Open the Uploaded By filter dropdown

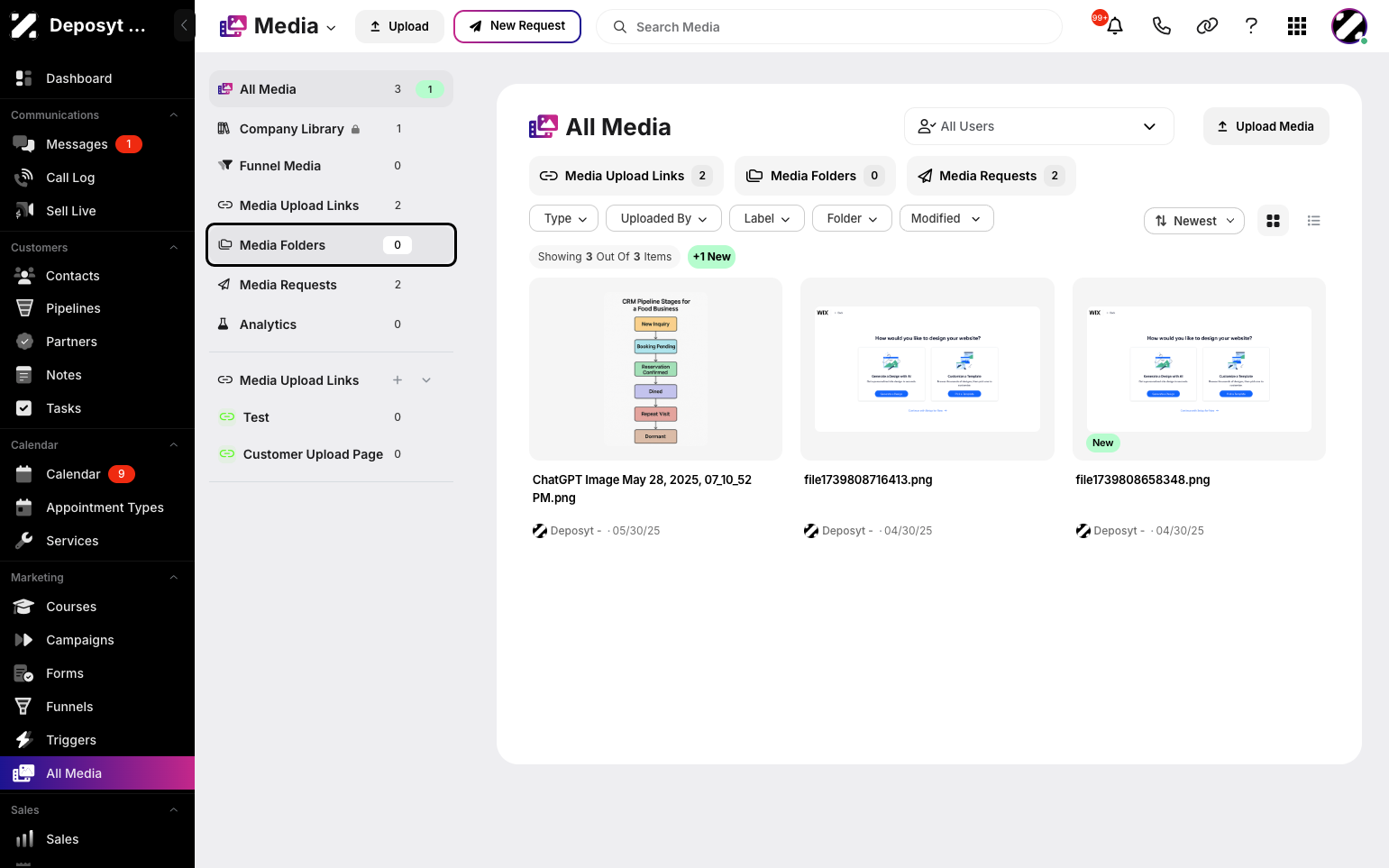(663, 218)
